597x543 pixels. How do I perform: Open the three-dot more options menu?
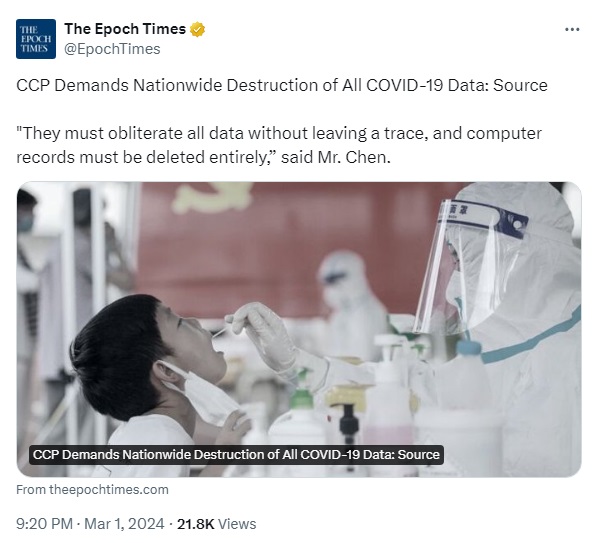[x=572, y=29]
